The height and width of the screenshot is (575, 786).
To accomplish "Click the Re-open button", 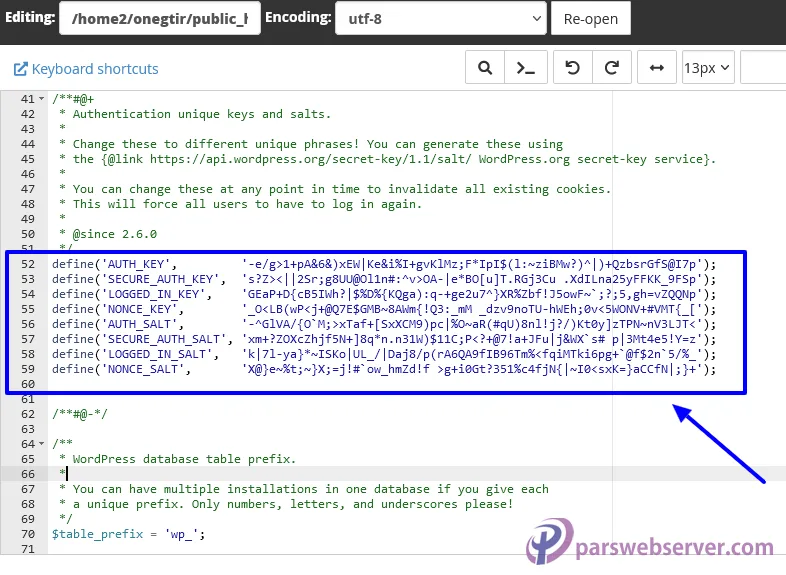I will [591, 18].
